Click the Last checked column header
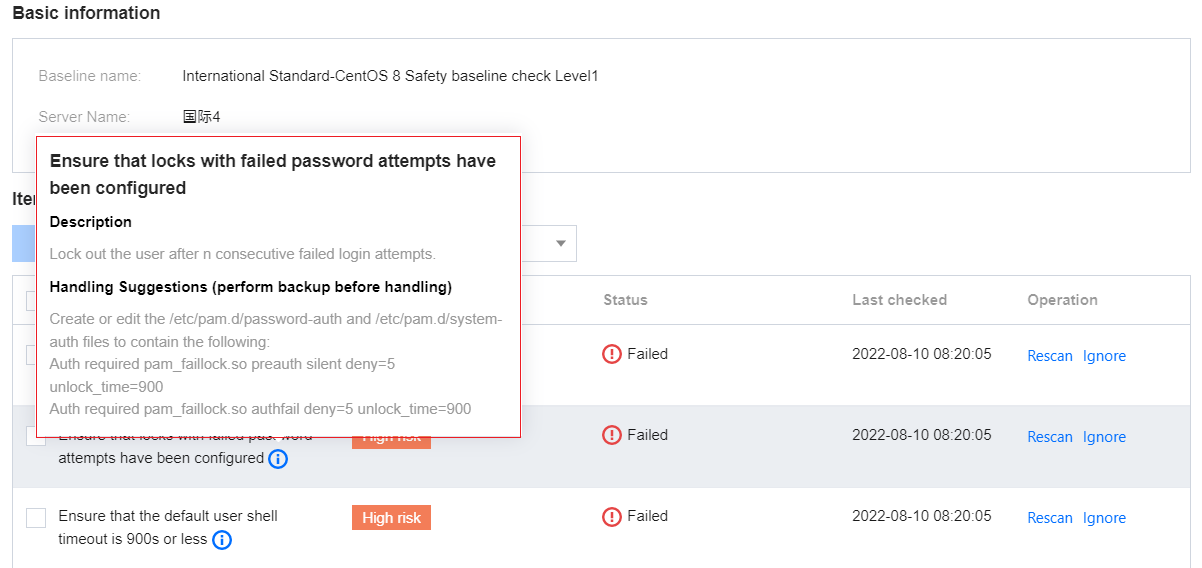 click(899, 300)
